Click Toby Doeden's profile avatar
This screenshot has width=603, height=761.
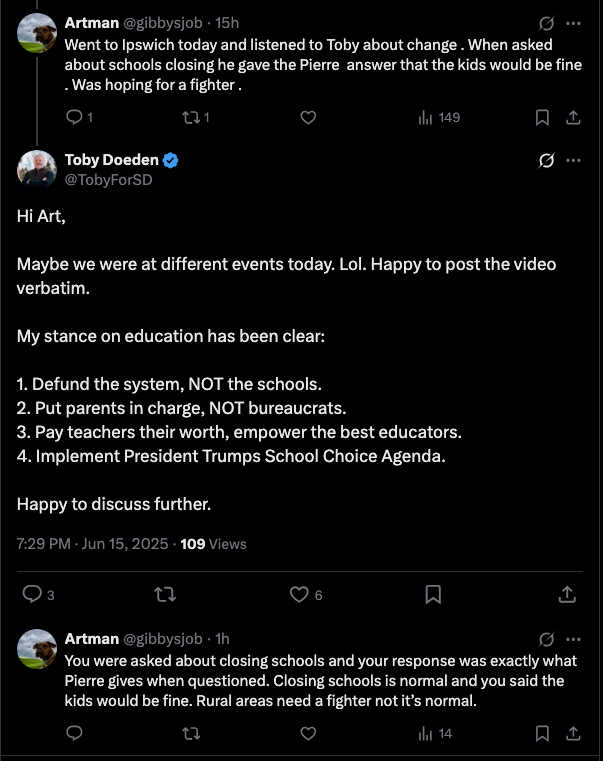pos(36,169)
